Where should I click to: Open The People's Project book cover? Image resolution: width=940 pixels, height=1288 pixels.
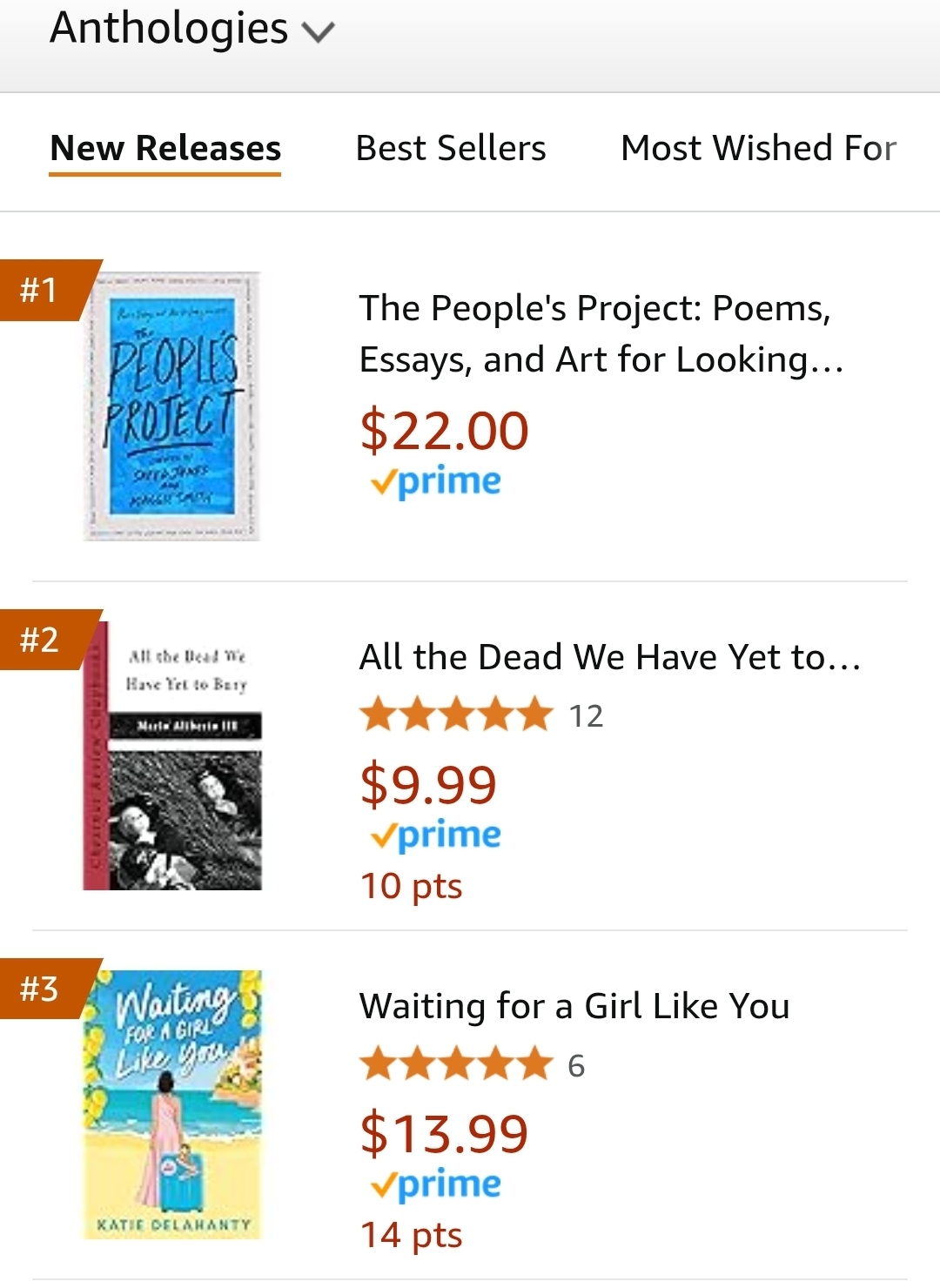[172, 406]
